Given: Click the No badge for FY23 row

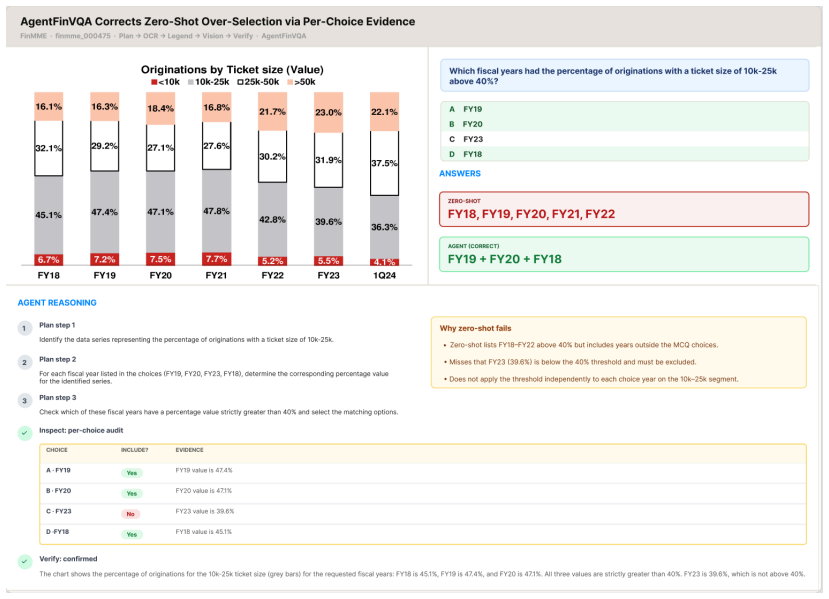Looking at the screenshot, I should coord(131,514).
